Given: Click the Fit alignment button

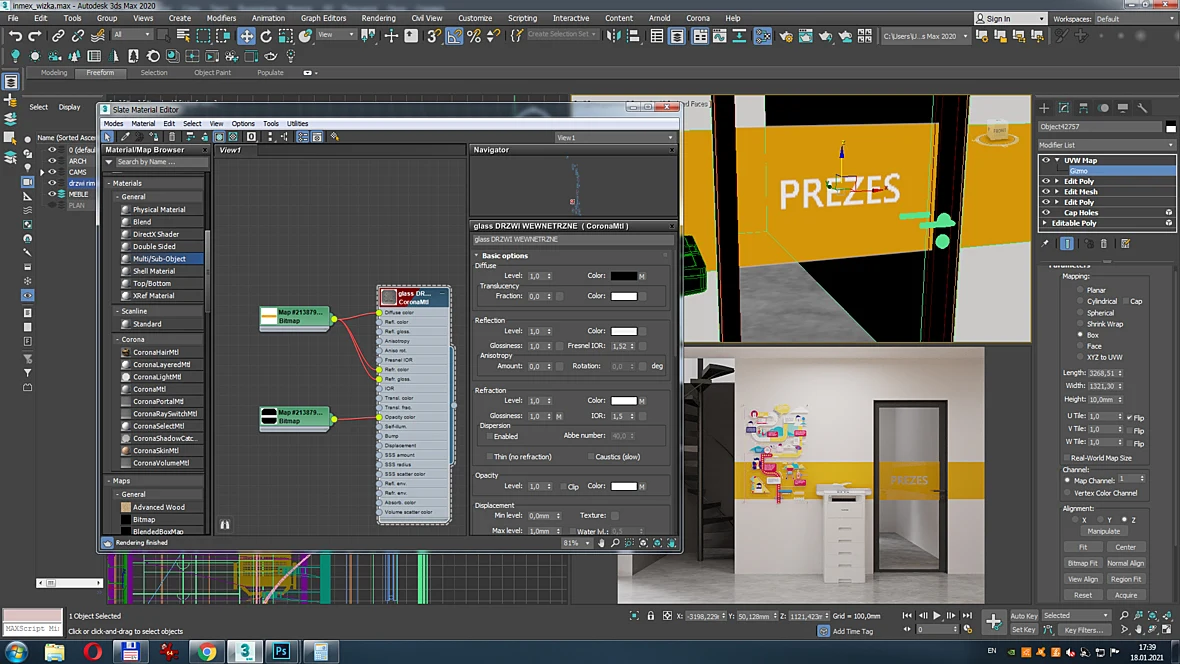Looking at the screenshot, I should click(1082, 547).
